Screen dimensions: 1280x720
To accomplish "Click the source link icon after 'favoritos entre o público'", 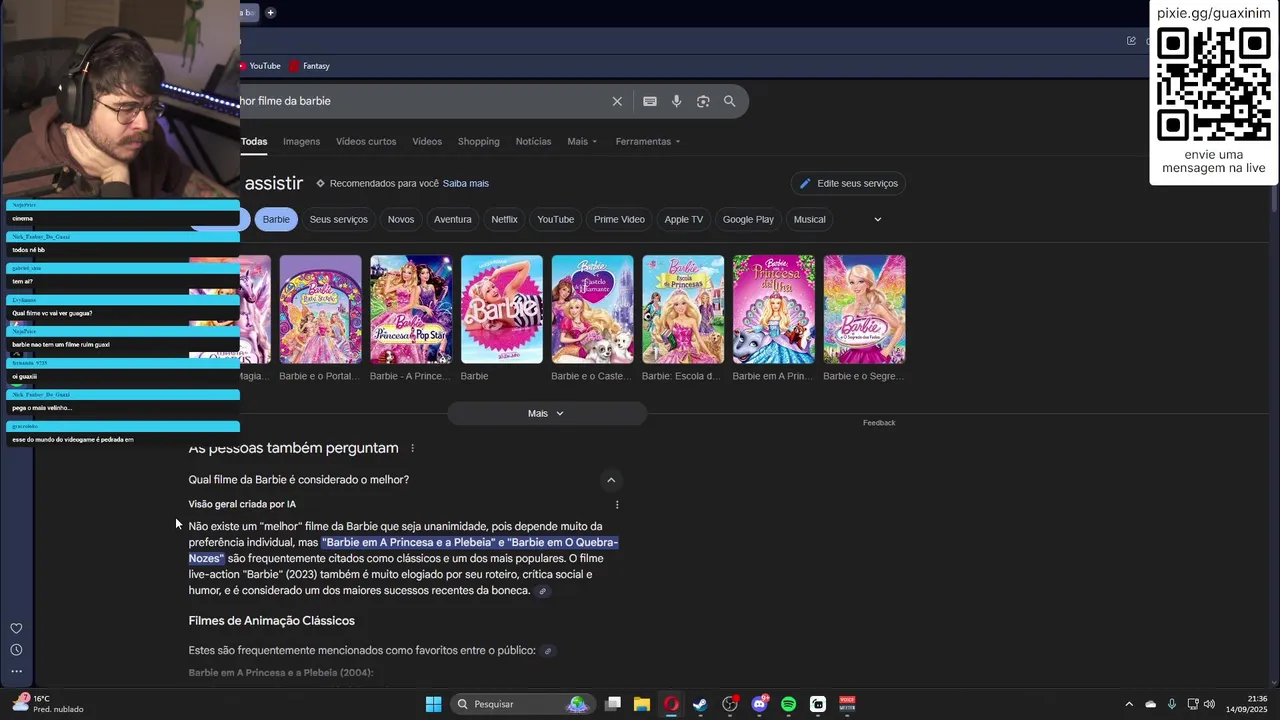I will tap(548, 651).
